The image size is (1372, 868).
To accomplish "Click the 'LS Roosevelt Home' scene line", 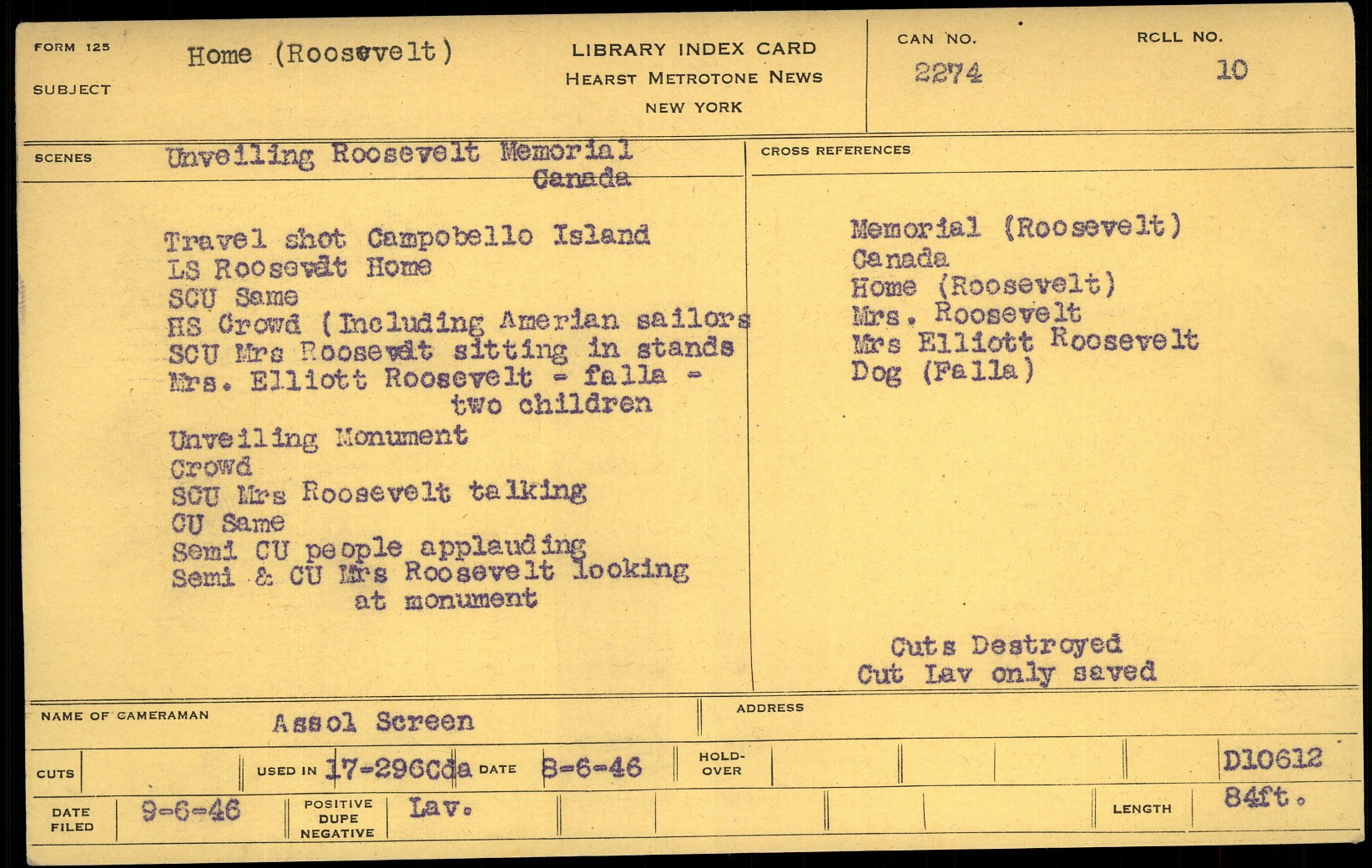I will pos(299,268).
